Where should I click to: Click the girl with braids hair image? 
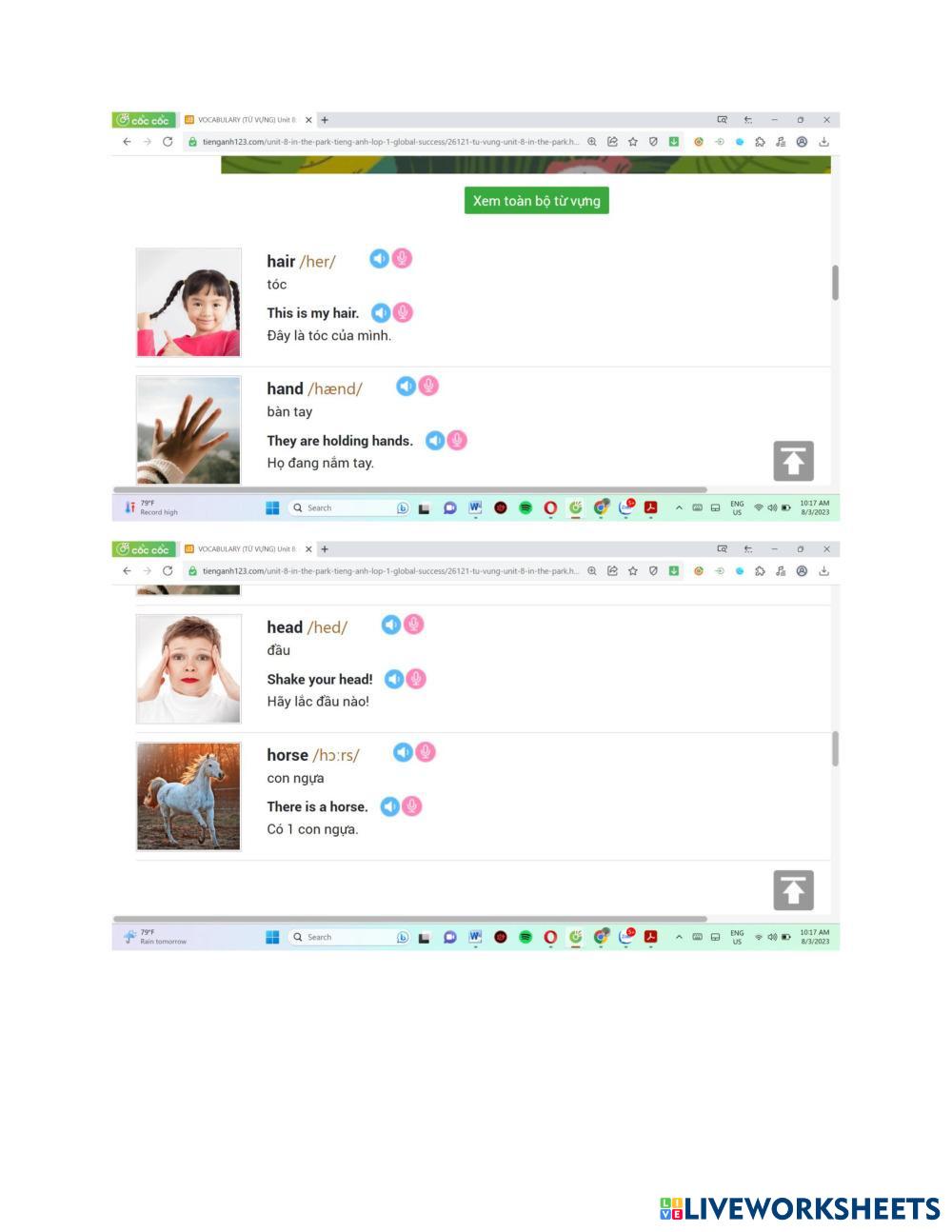[188, 303]
